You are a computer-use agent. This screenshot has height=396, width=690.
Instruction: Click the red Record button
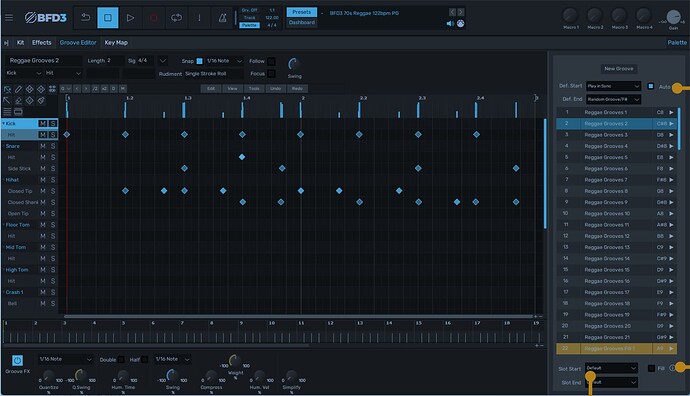click(154, 18)
